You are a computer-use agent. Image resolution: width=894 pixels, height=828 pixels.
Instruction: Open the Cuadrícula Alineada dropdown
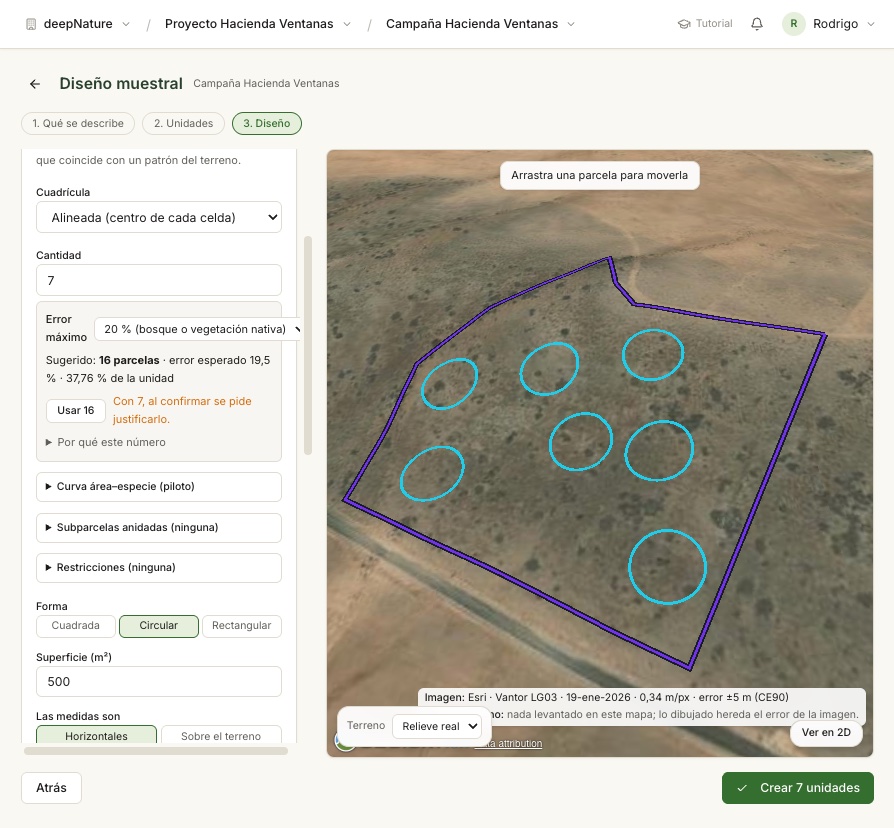coord(159,217)
